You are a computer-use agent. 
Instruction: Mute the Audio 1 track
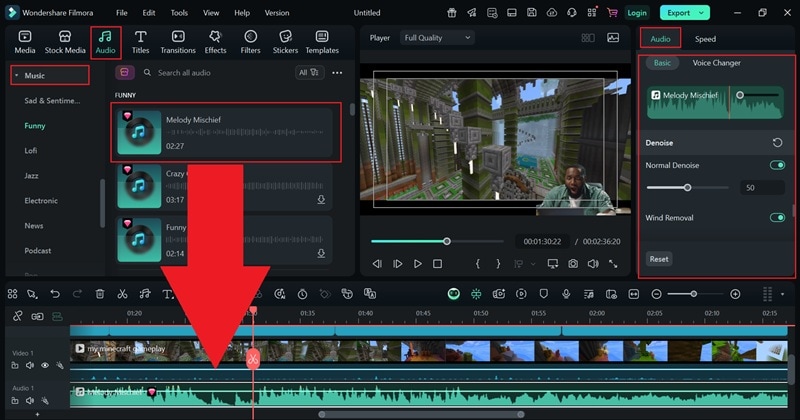click(30, 401)
